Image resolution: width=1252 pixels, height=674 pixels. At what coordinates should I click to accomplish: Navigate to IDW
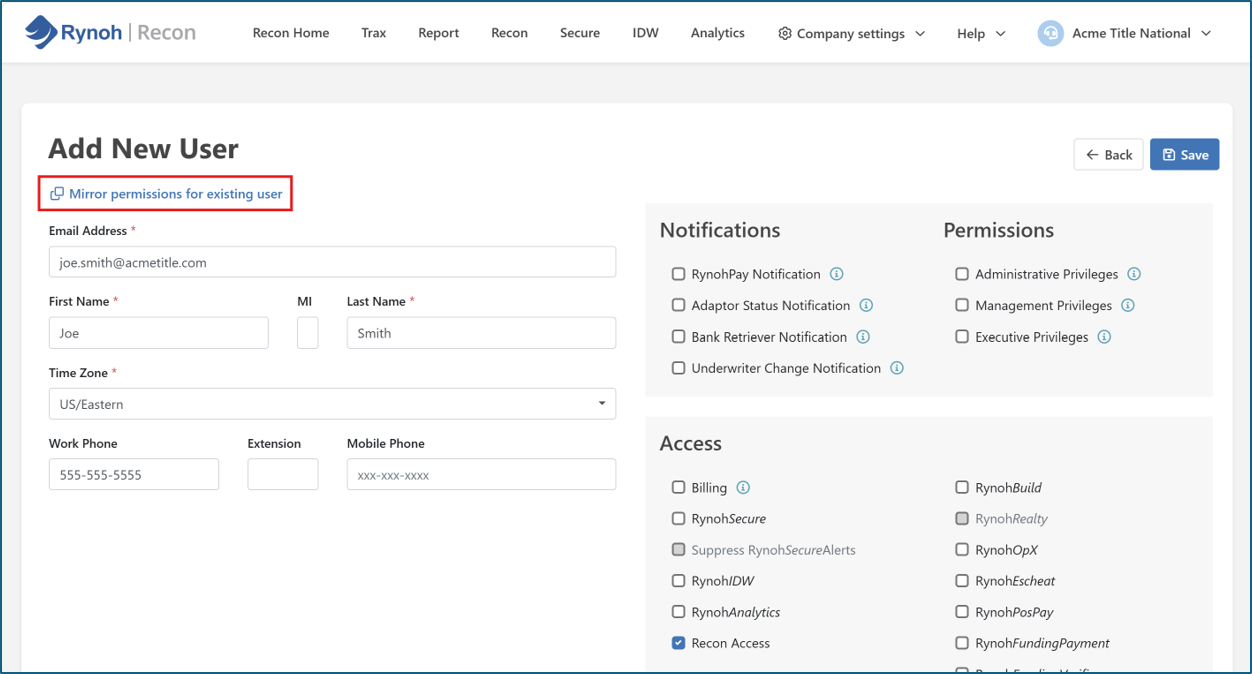click(646, 33)
